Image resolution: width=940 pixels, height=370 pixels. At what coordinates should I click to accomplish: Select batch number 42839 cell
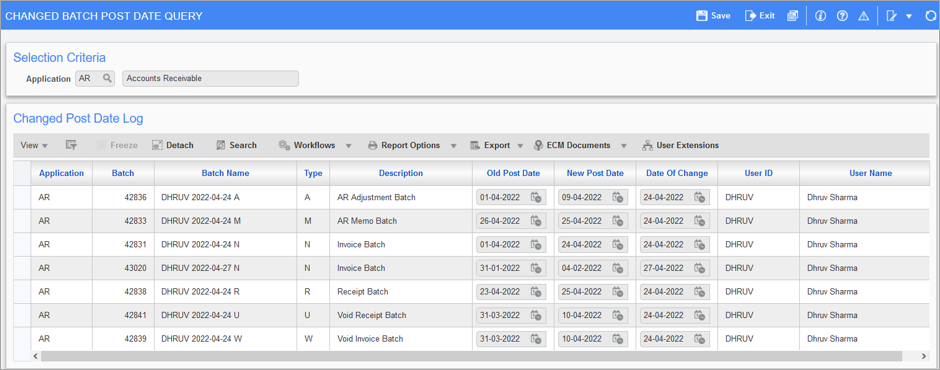coord(123,339)
